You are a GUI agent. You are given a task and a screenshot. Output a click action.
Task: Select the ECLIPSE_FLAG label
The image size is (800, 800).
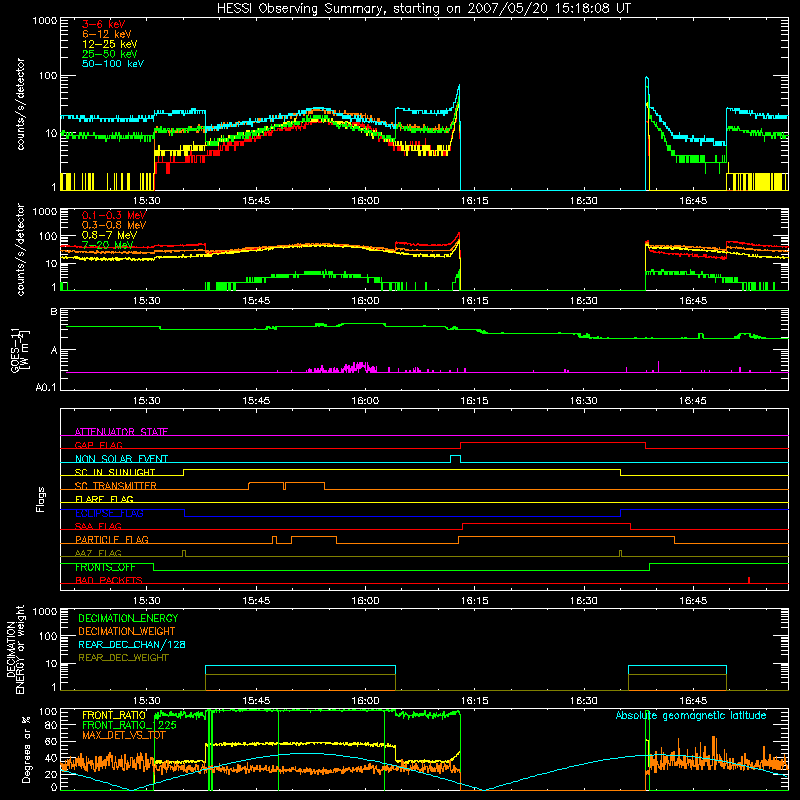[109, 513]
